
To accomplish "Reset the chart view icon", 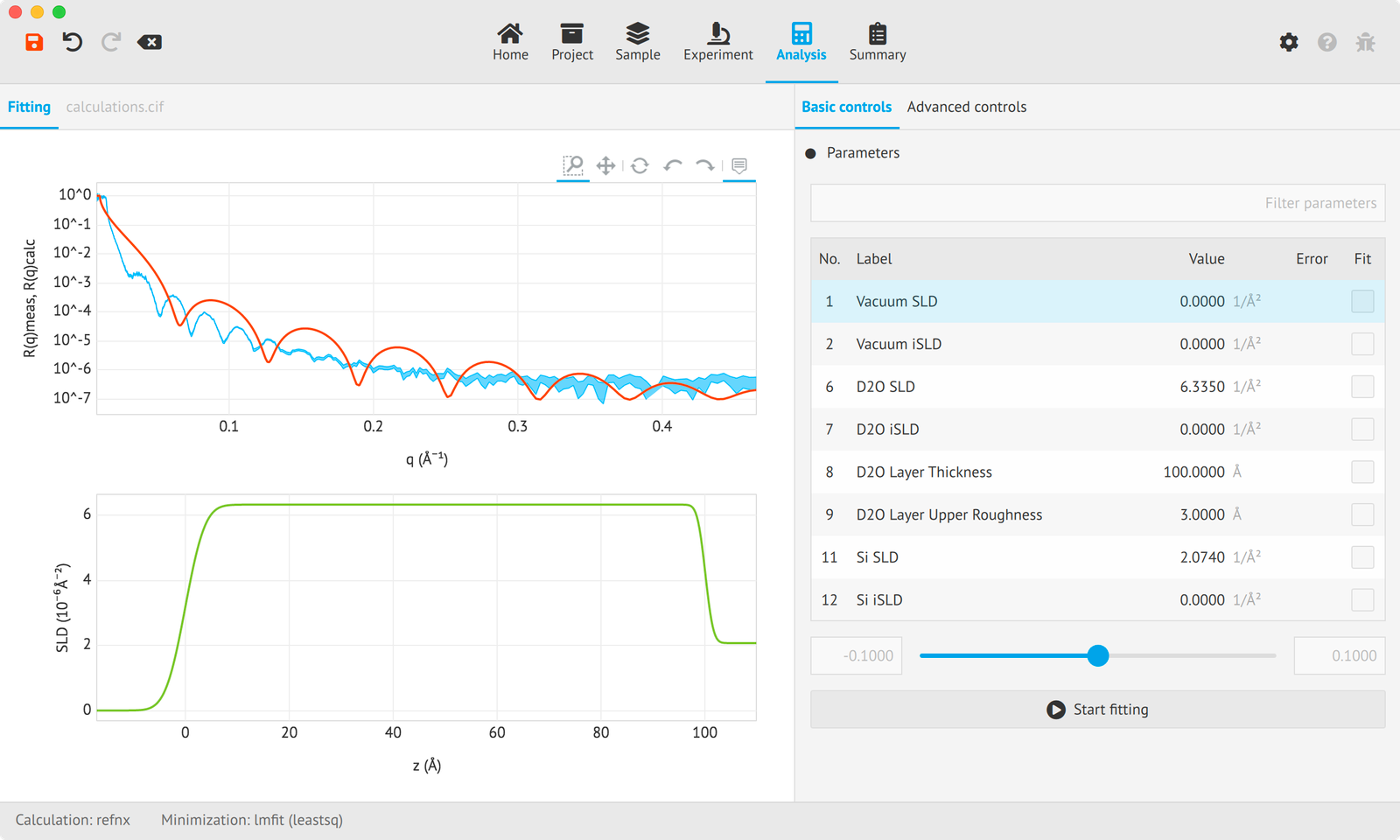I will pyautogui.click(x=640, y=165).
